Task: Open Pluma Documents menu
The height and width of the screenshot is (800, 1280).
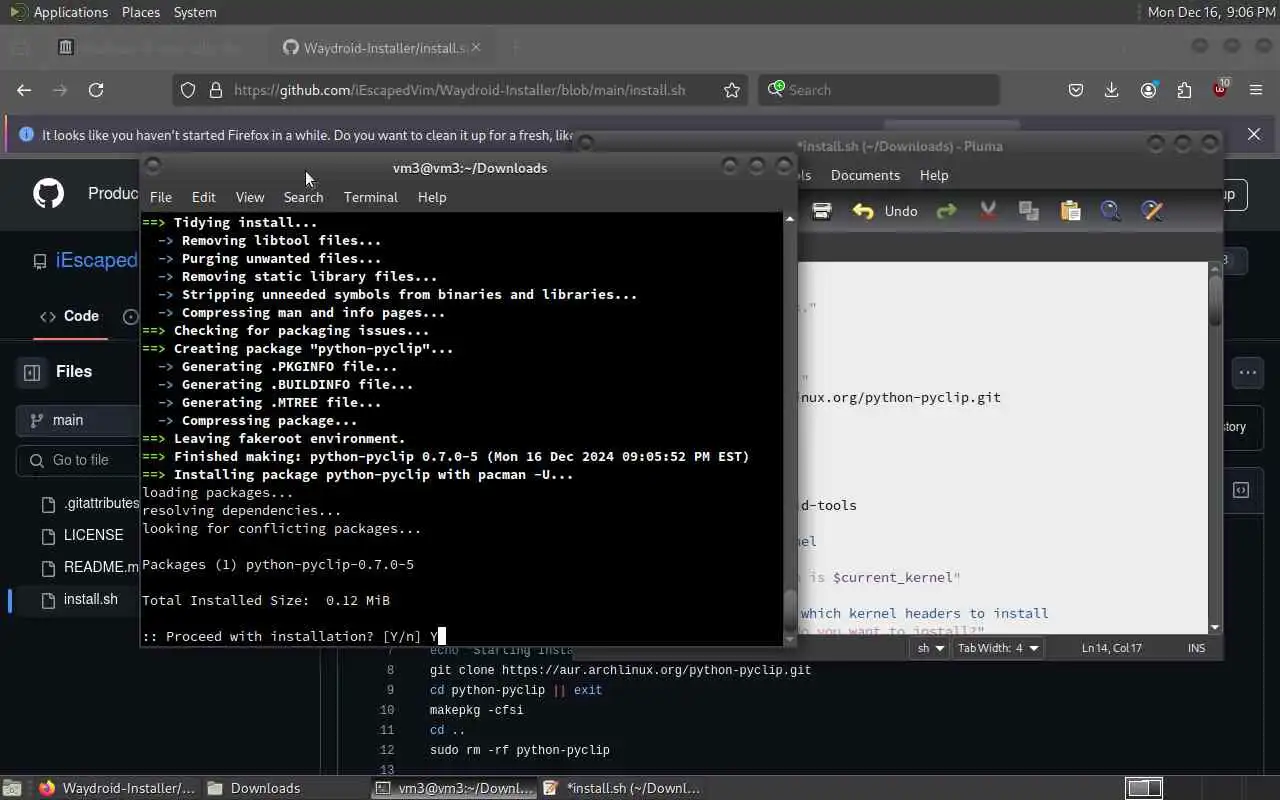Action: coord(865,175)
